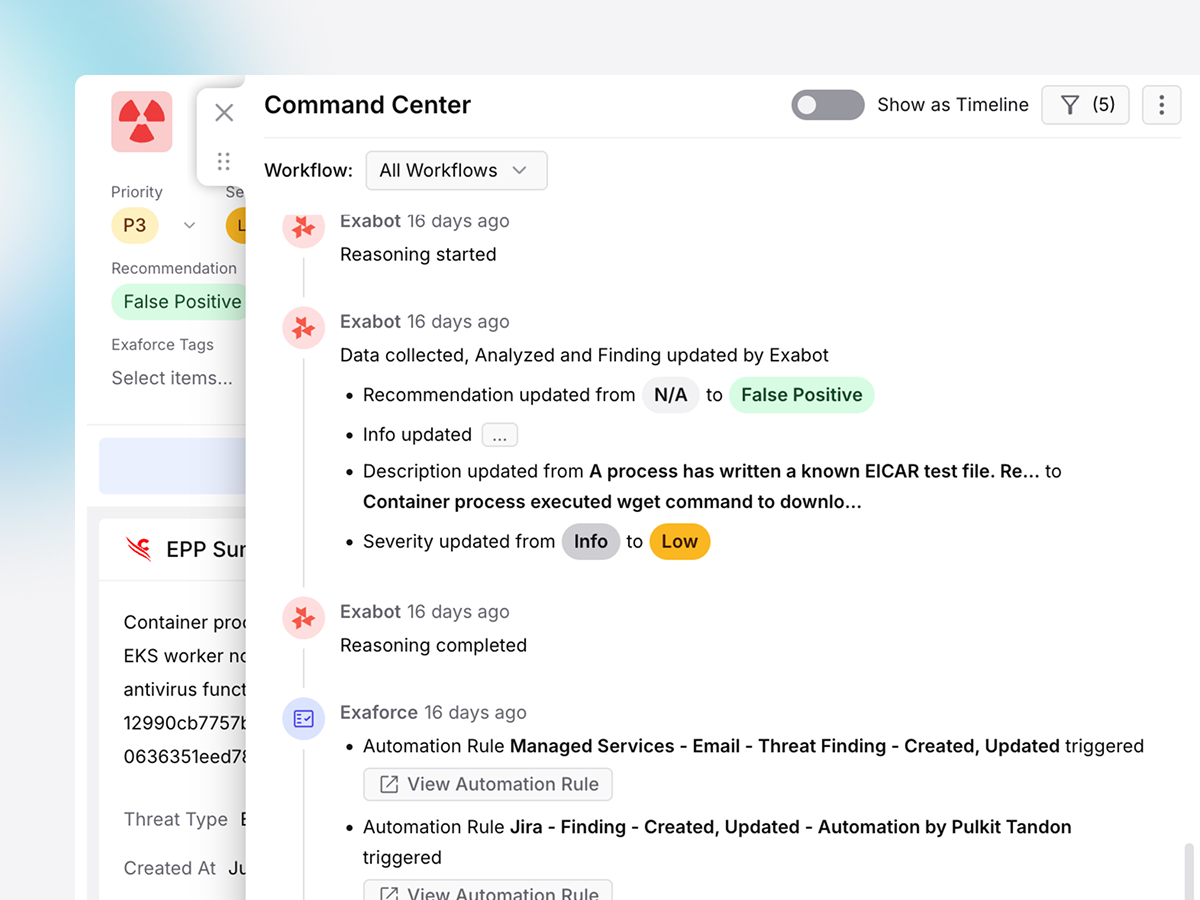Open View Automation Rule for Managed Services

pos(488,784)
